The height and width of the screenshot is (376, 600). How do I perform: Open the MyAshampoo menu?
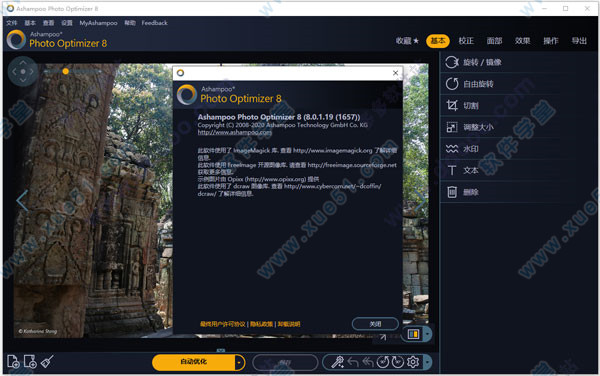(x=98, y=23)
